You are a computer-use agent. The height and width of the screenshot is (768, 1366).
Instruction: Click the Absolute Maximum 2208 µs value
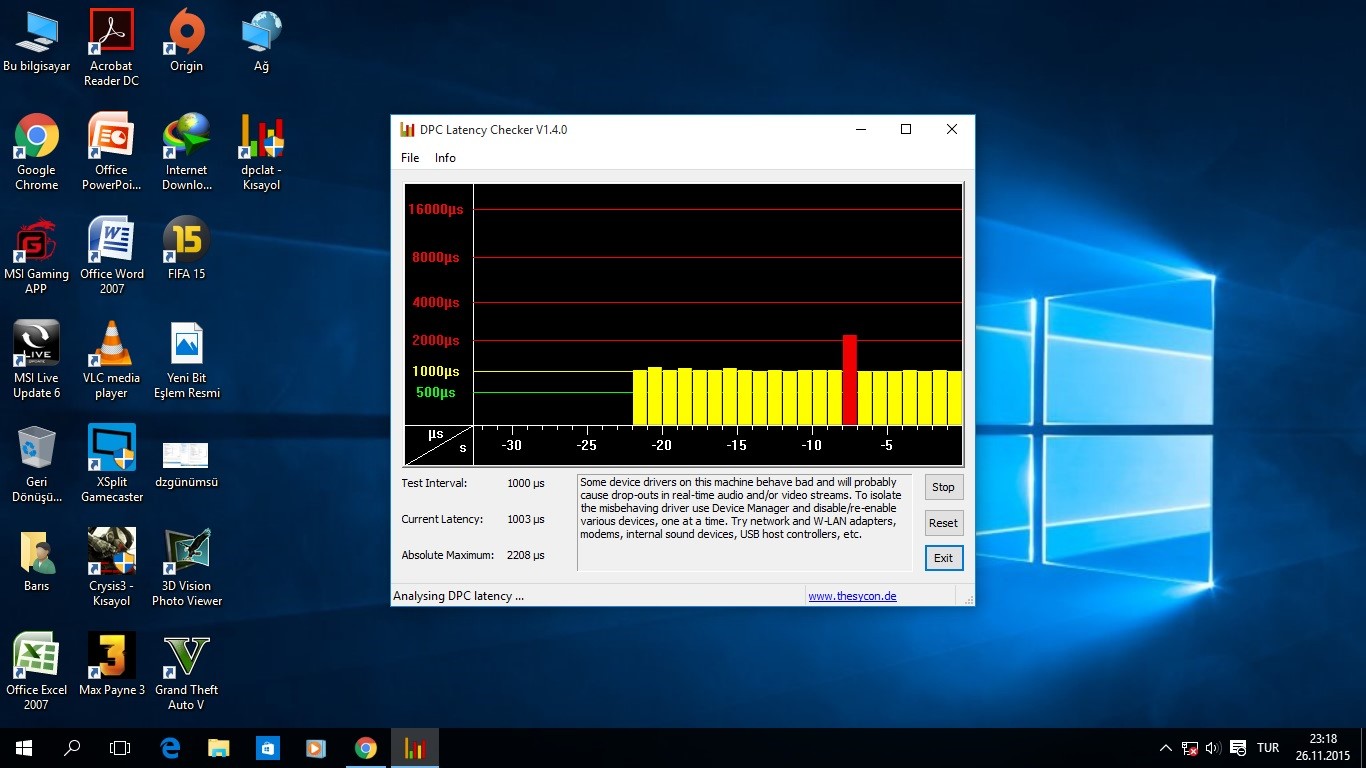tap(526, 555)
